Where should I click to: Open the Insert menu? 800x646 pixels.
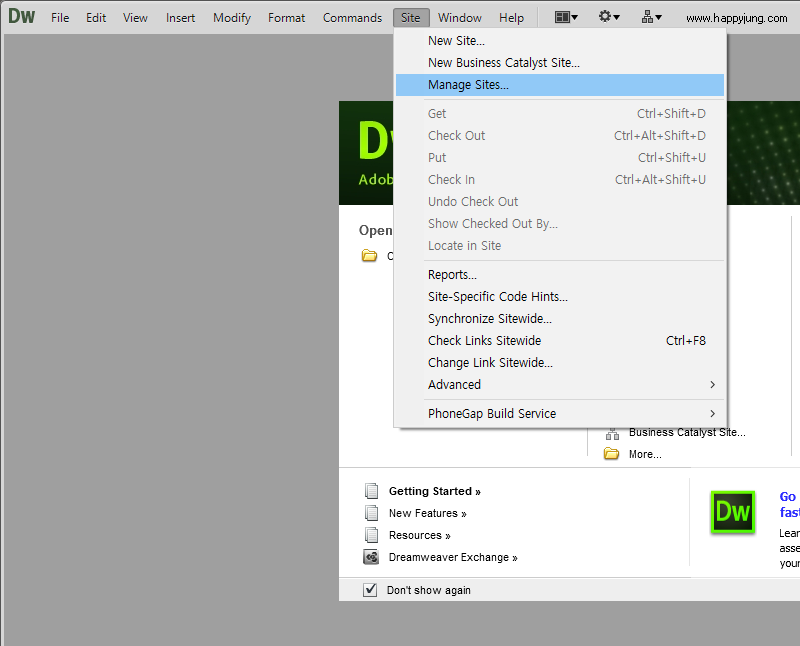(x=180, y=18)
